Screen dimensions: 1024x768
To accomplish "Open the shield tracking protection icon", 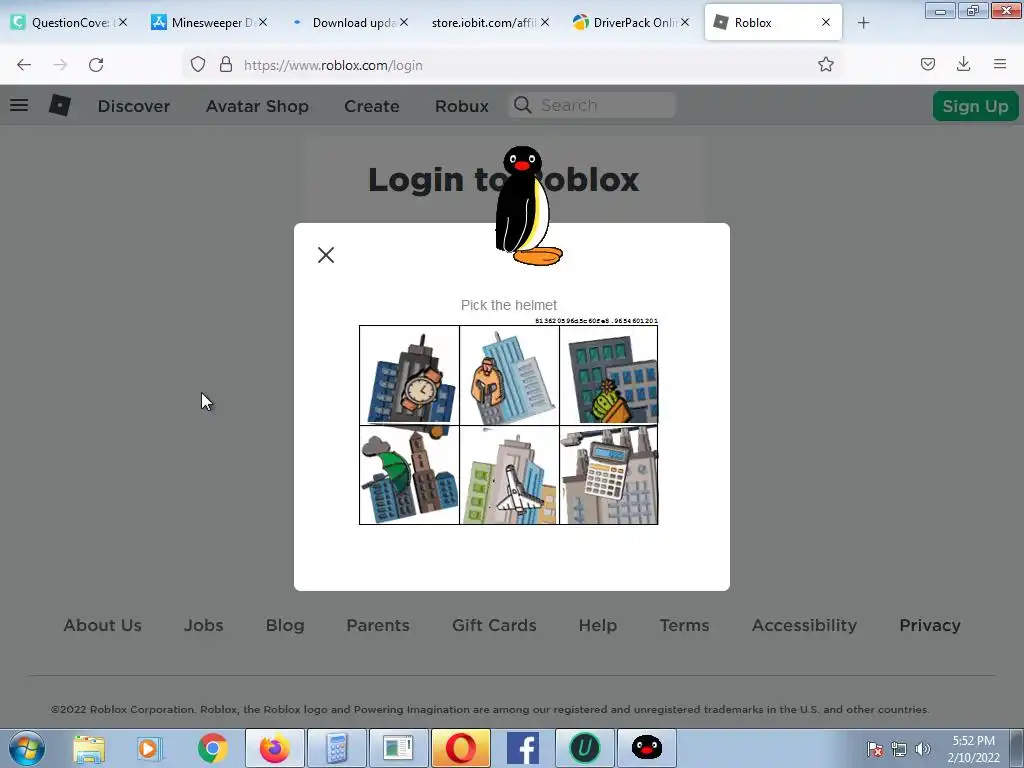I will click(198, 65).
